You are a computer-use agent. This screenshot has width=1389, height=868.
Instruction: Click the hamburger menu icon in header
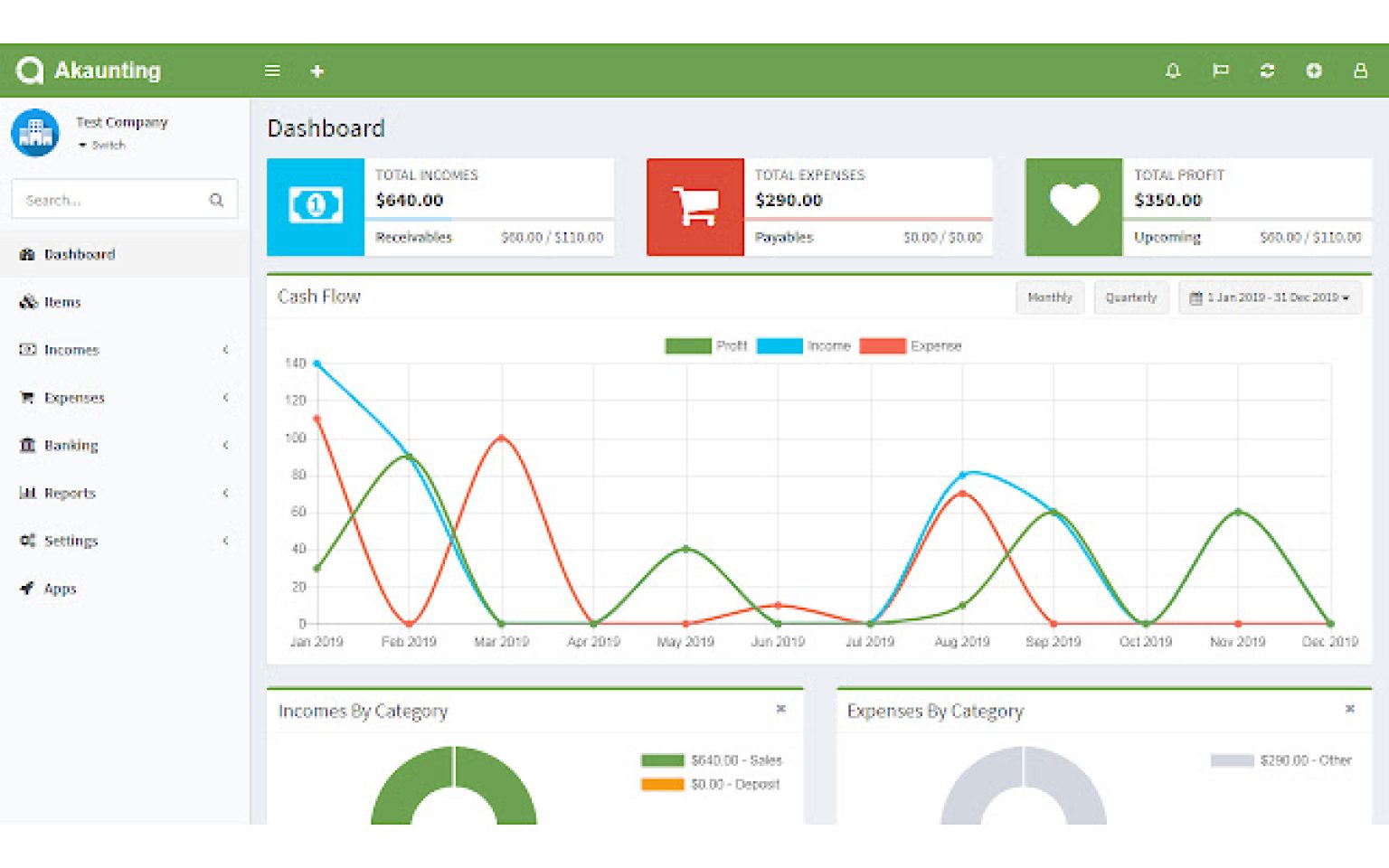coord(272,71)
